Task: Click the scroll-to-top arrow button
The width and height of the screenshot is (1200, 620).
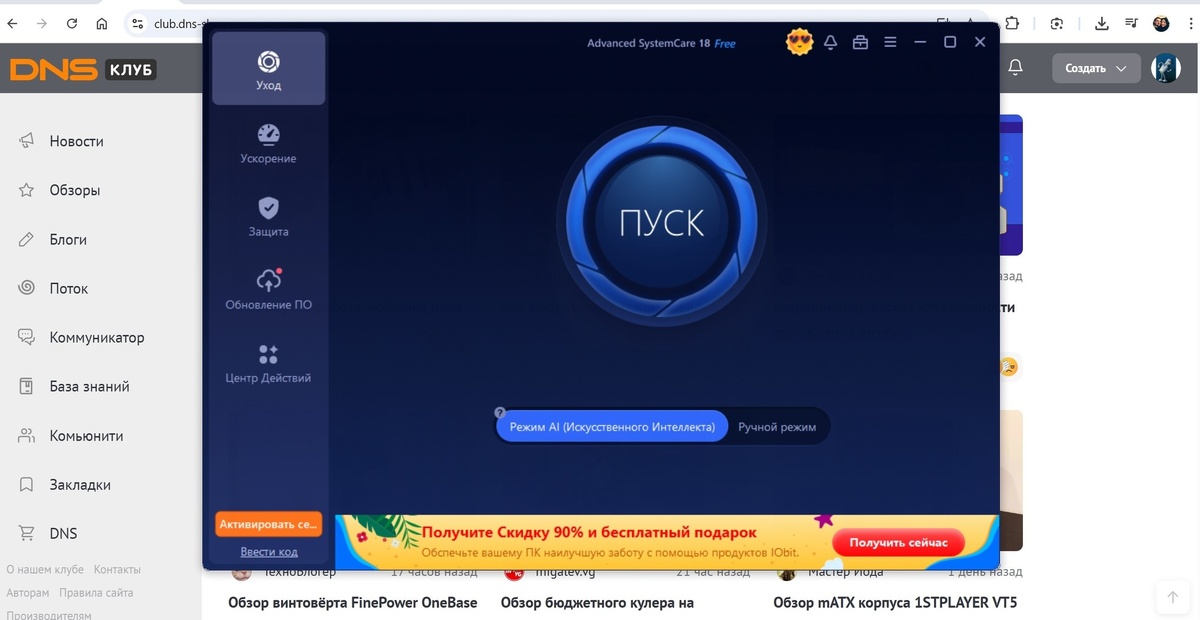Action: [1172, 597]
